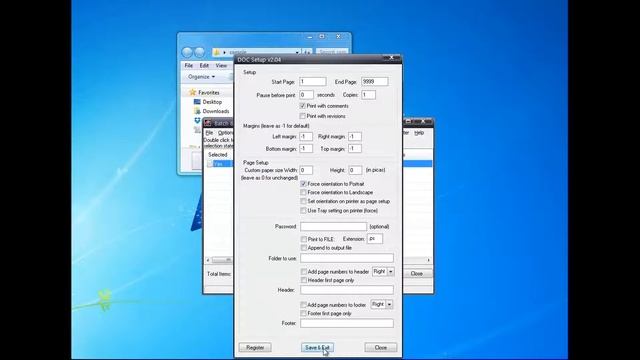Check Force orientation to Landscape
Image resolution: width=640 pixels, height=360 pixels.
coord(303,192)
